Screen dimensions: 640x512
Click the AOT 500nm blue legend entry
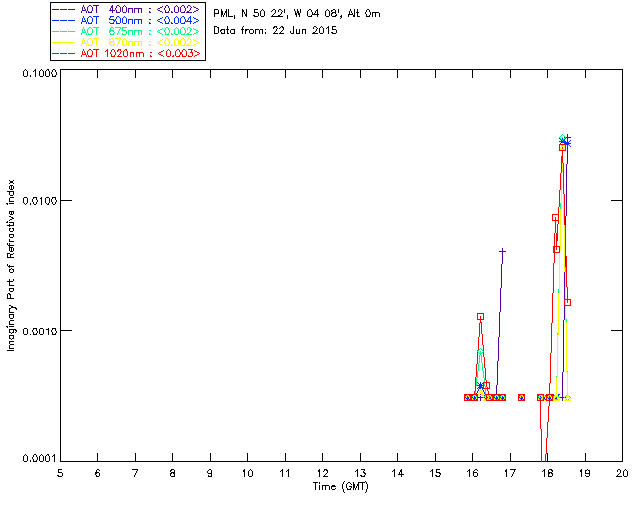(126, 20)
